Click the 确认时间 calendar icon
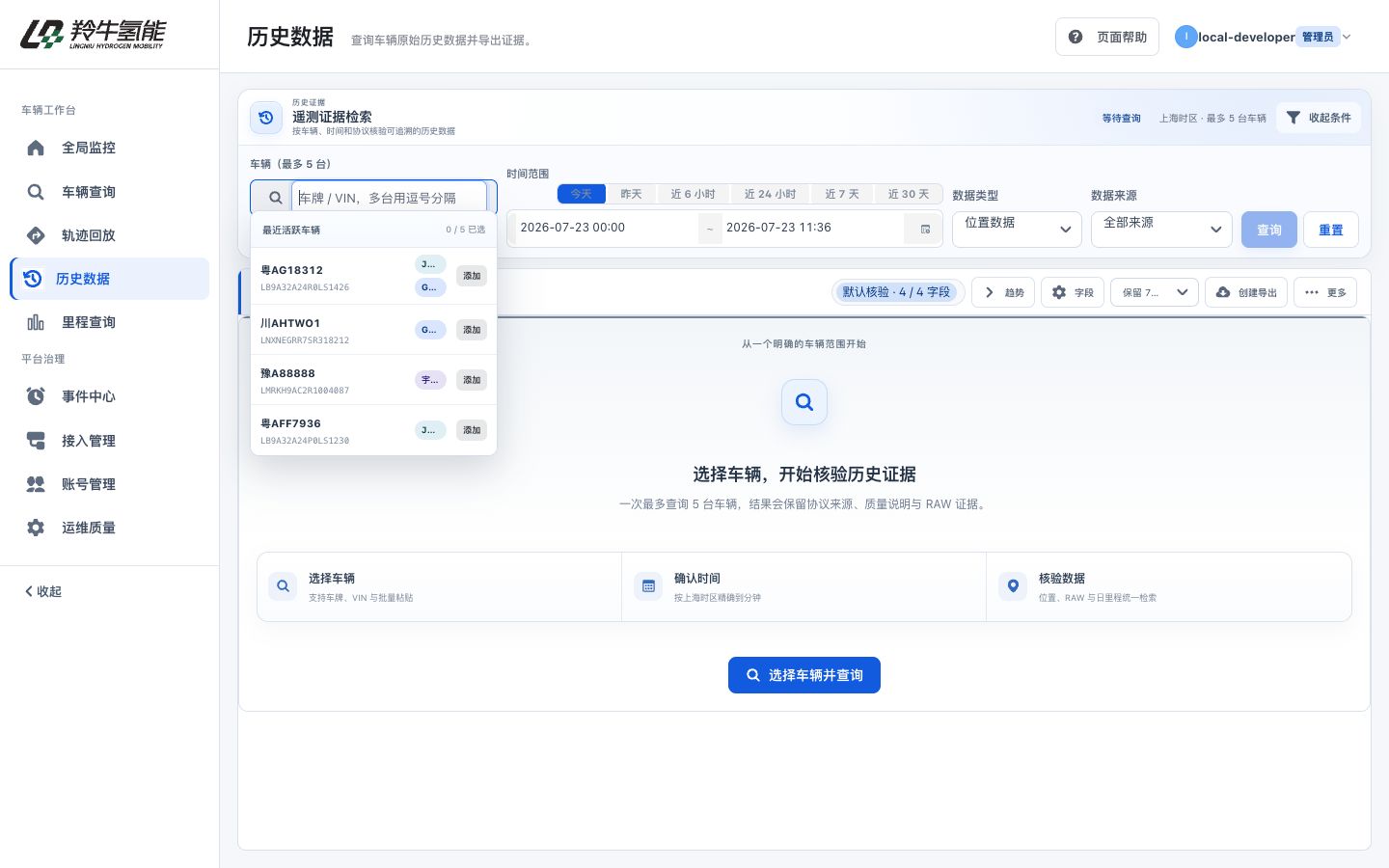 (x=648, y=586)
